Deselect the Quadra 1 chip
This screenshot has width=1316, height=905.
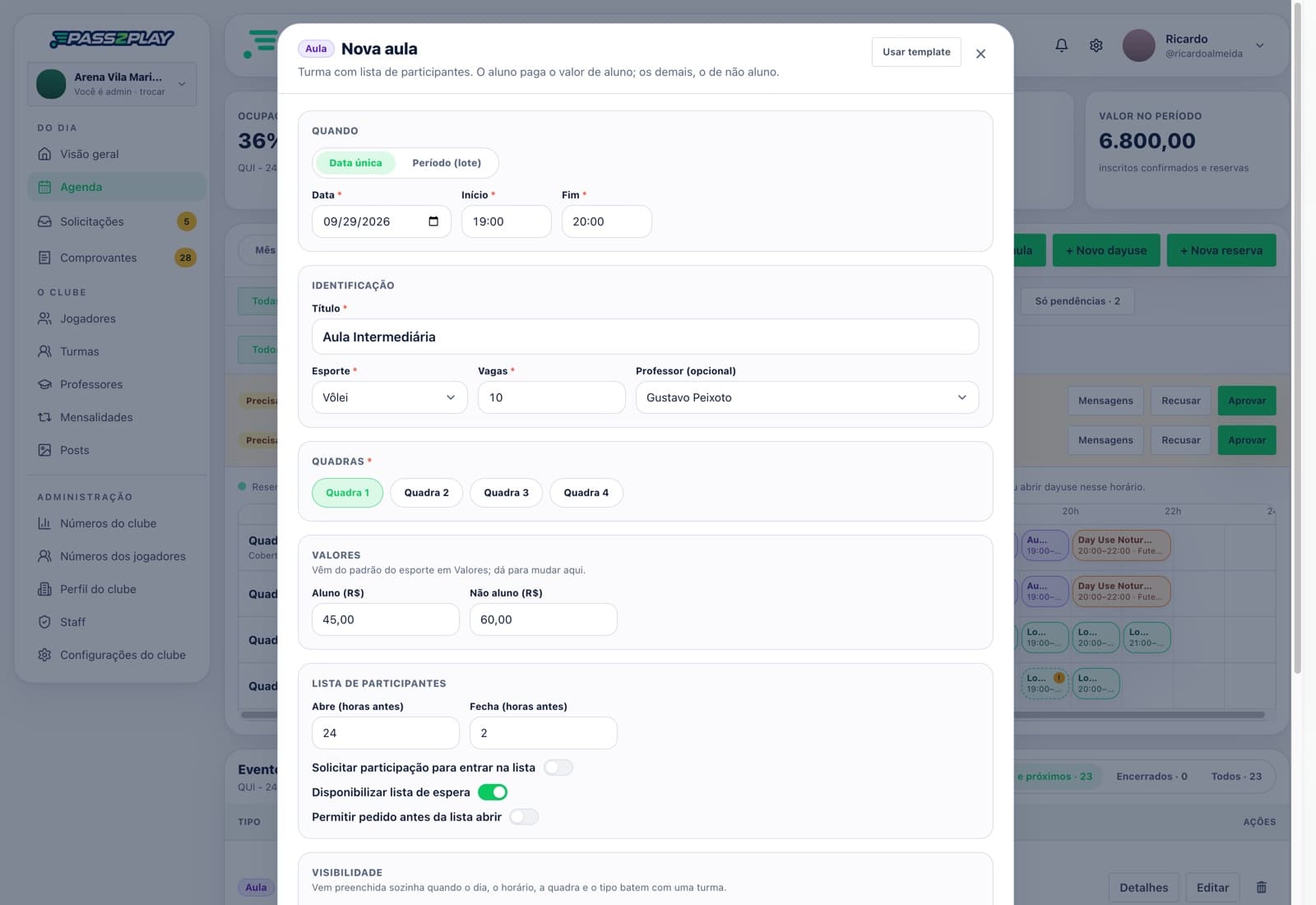(347, 493)
